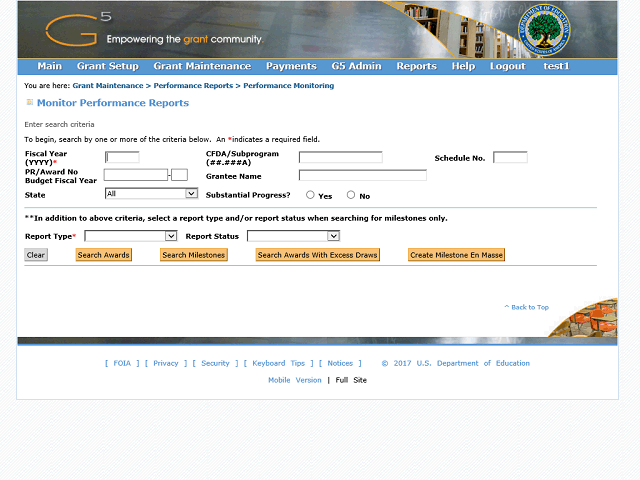Focus the Fiscal Year input field
Image resolution: width=640 pixels, height=480 pixels.
122,157
